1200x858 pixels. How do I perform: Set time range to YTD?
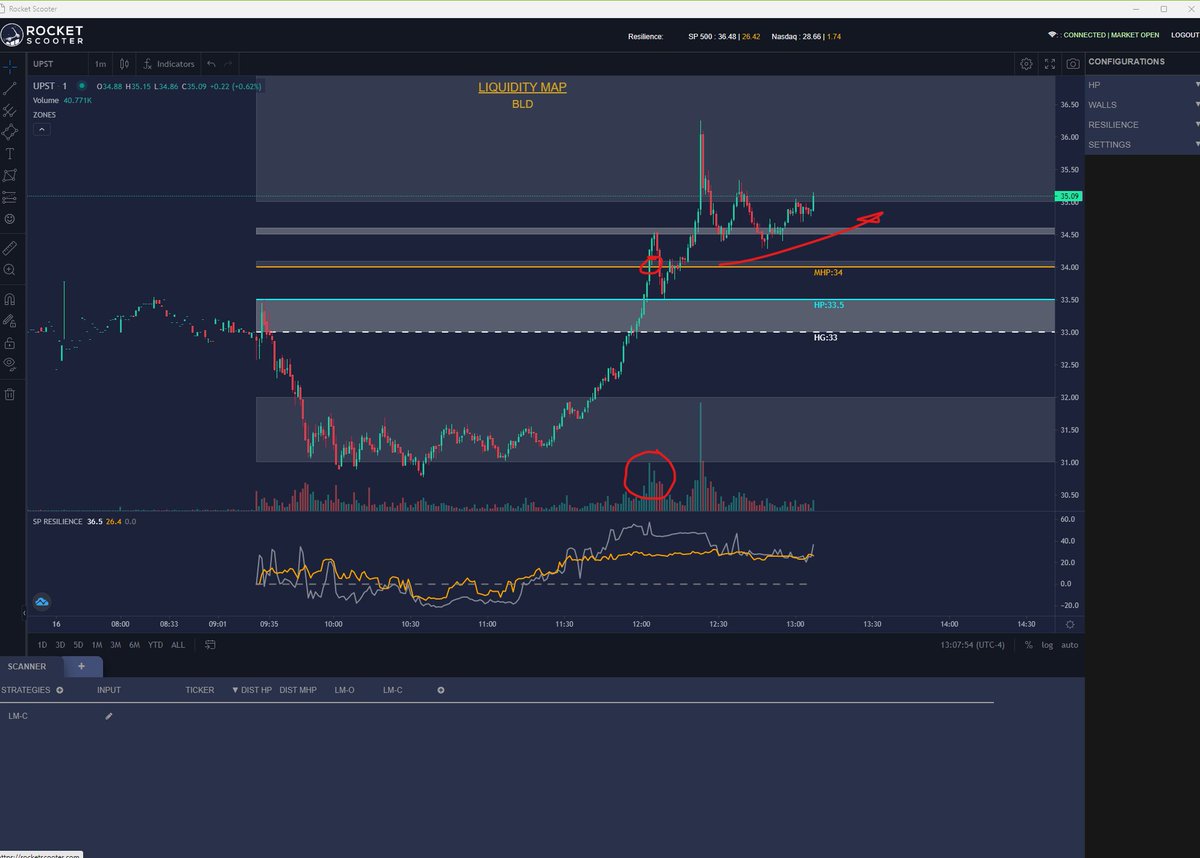[156, 645]
